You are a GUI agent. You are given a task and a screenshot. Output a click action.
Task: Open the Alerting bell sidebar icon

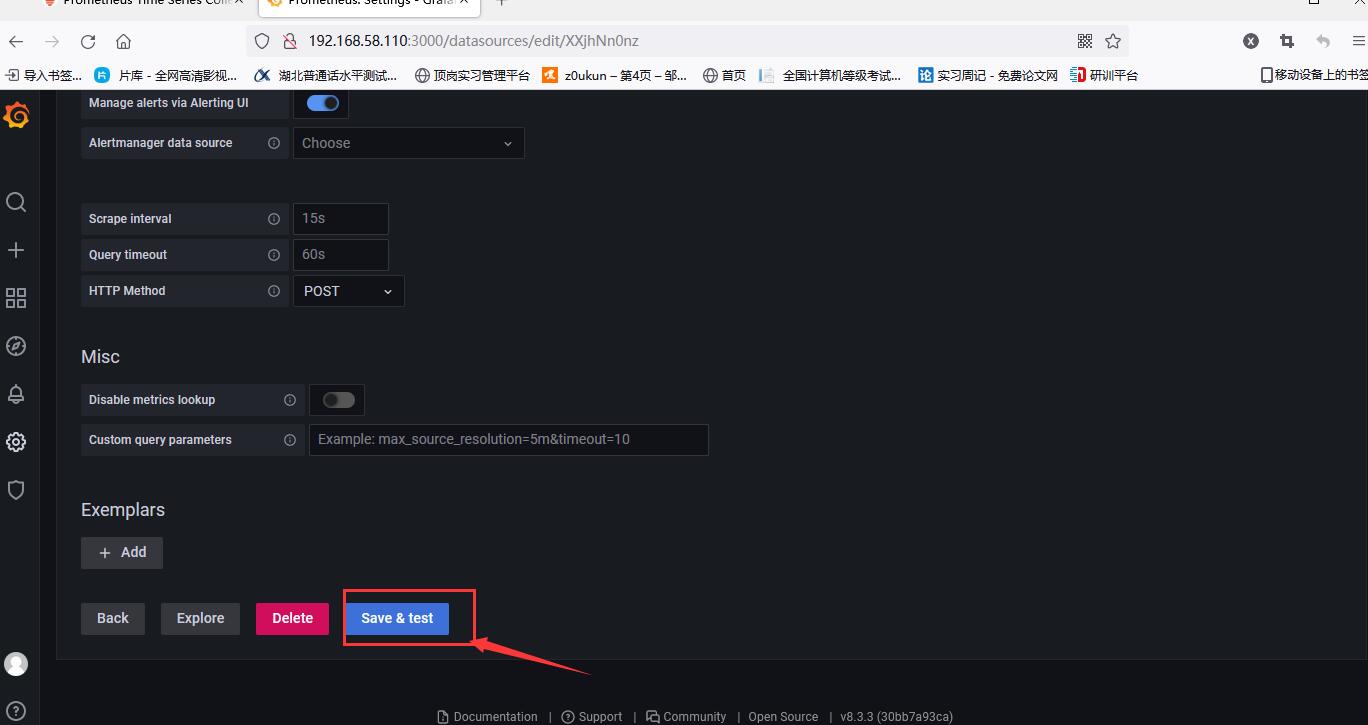point(16,394)
